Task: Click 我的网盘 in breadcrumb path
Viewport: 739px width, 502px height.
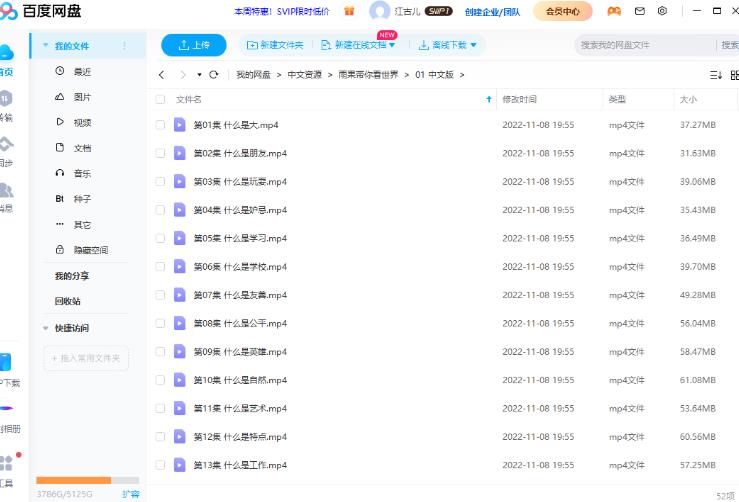Action: tap(253, 74)
